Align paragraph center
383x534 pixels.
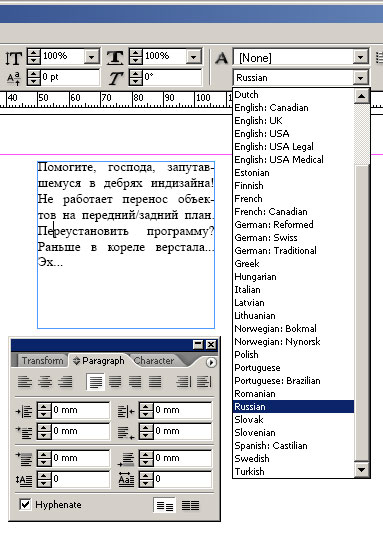click(x=45, y=382)
